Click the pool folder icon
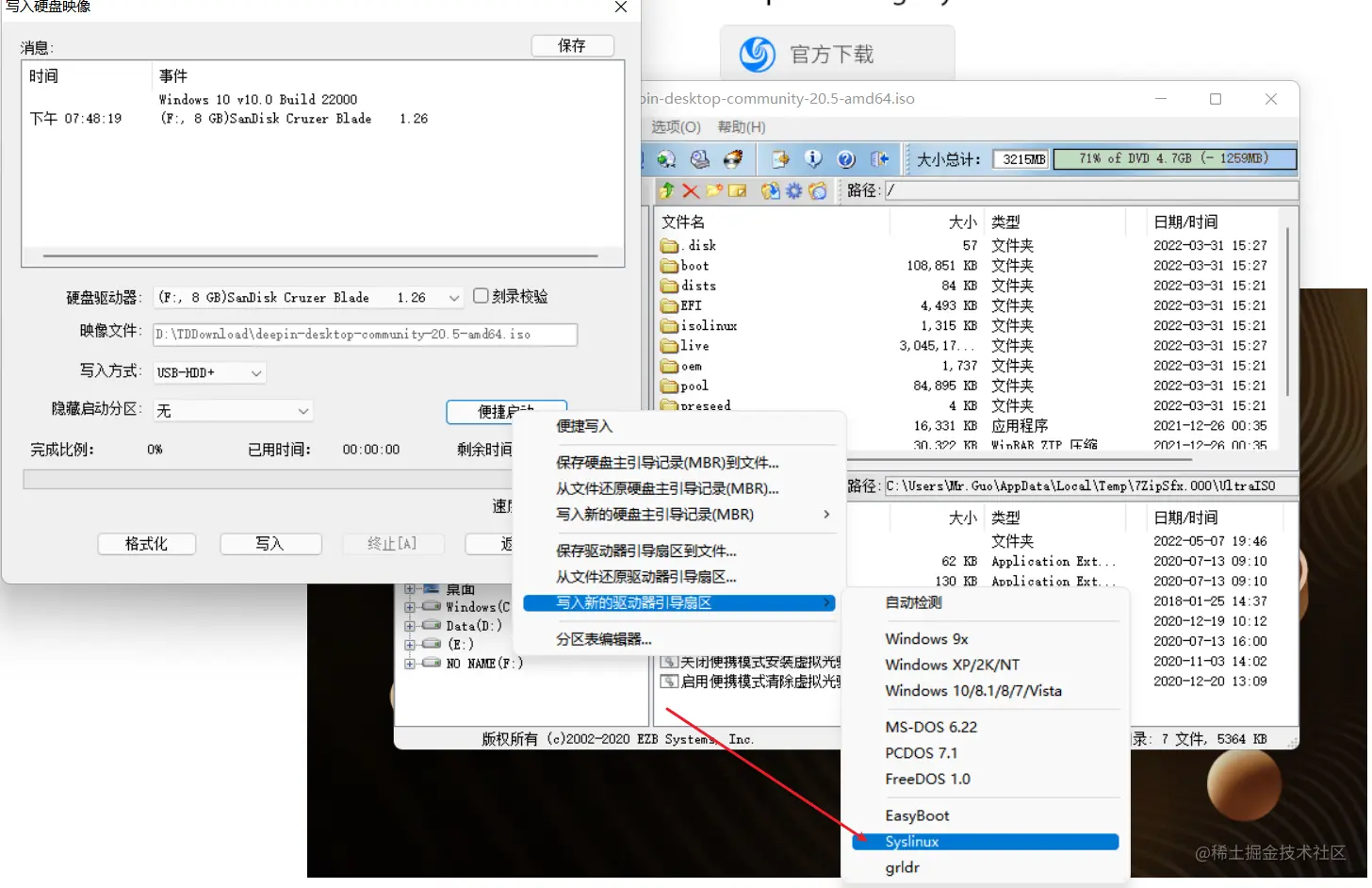The image size is (1372, 888). click(670, 386)
